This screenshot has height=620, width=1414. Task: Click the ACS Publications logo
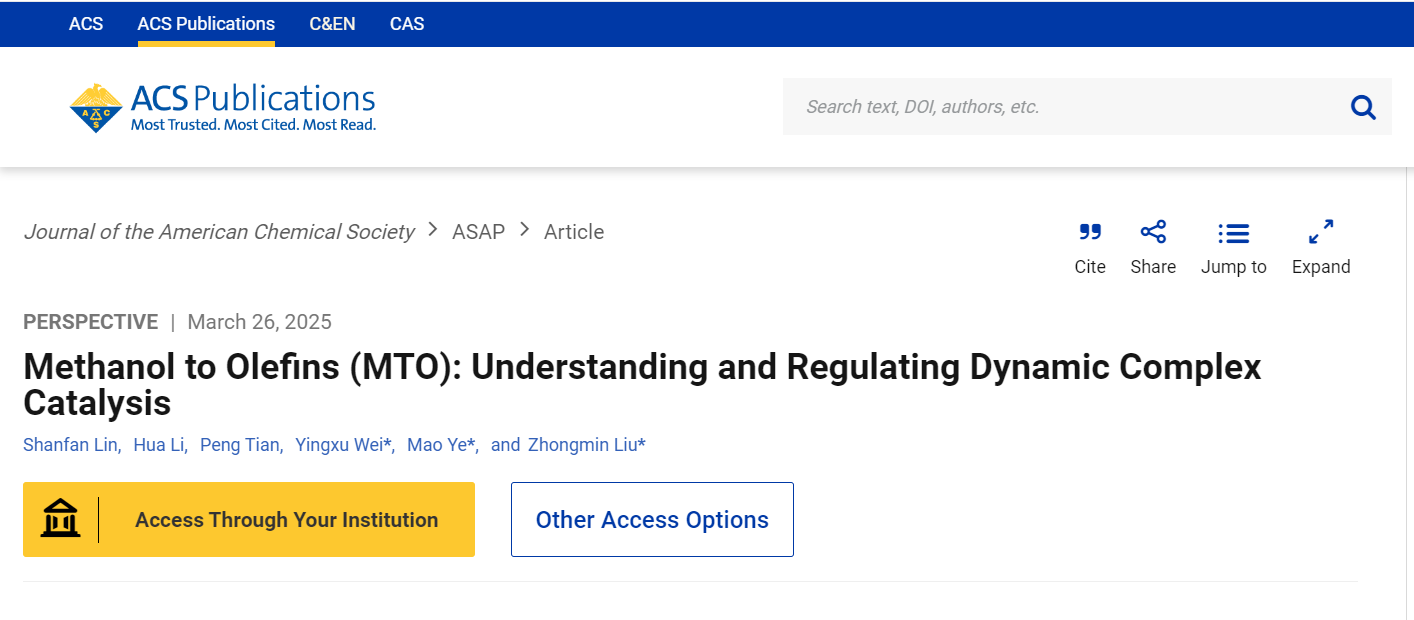coord(223,108)
